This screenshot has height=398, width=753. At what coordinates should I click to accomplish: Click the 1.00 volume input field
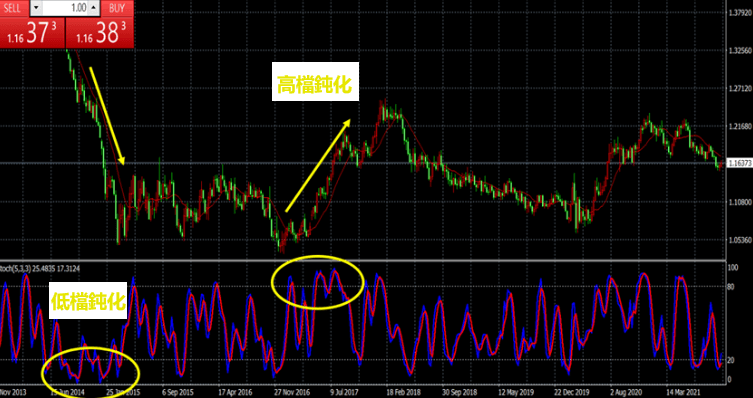[x=66, y=8]
